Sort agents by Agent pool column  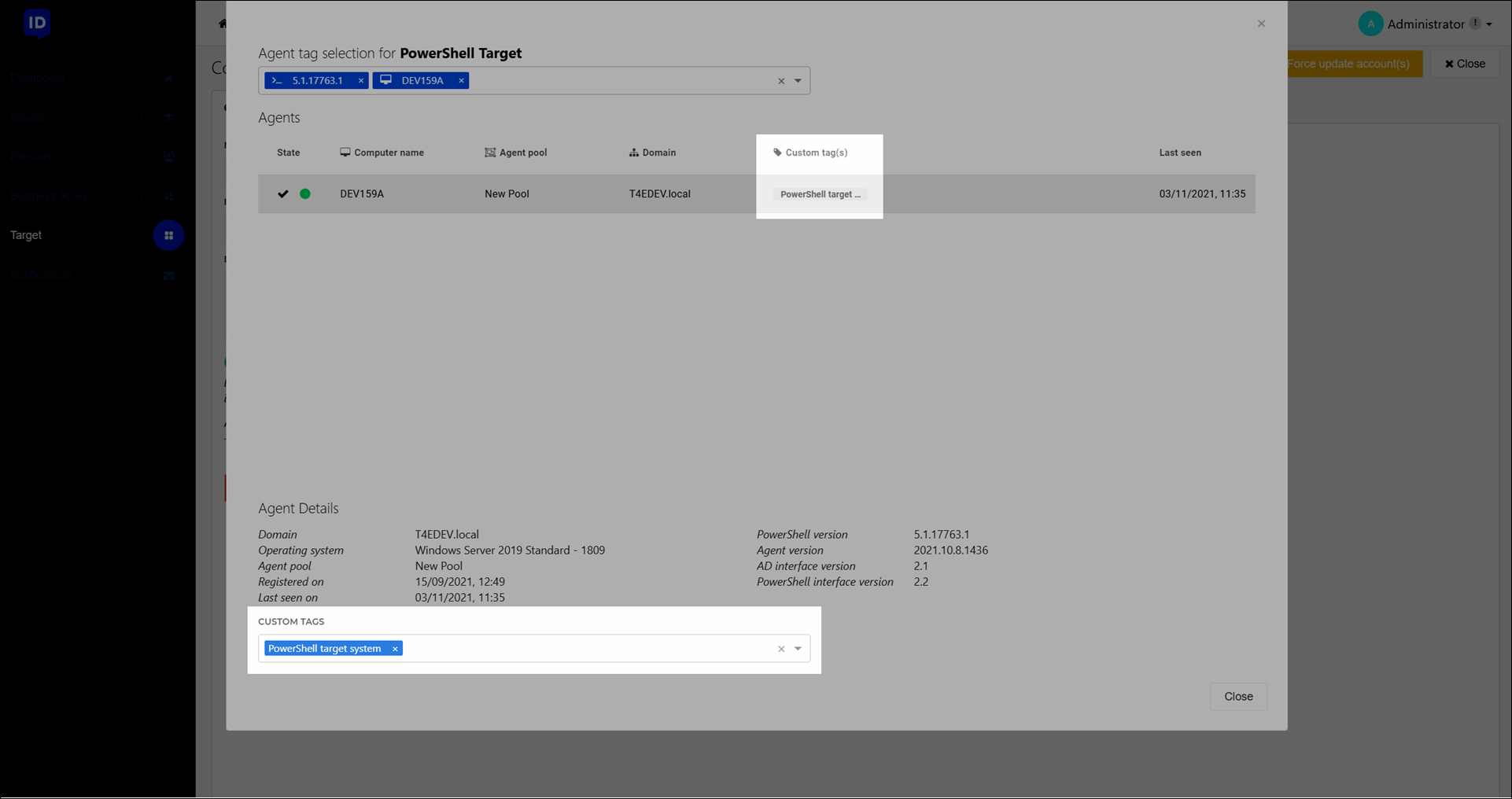pos(515,153)
